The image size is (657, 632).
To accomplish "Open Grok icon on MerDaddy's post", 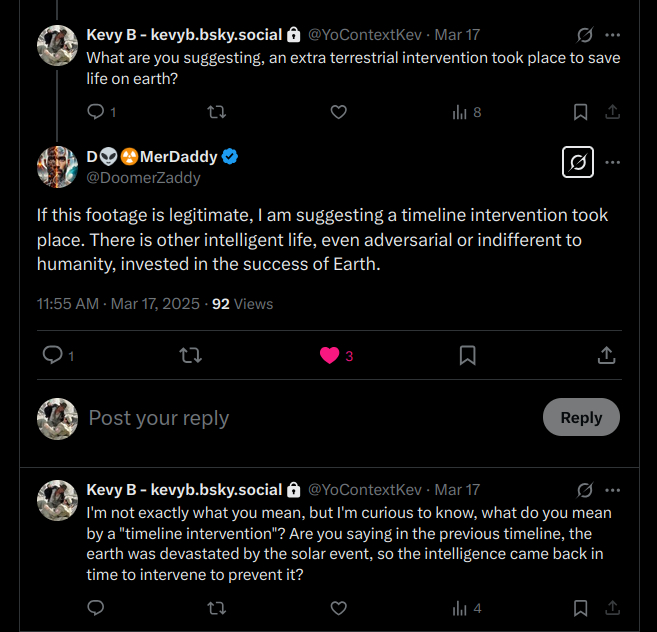I will (578, 162).
